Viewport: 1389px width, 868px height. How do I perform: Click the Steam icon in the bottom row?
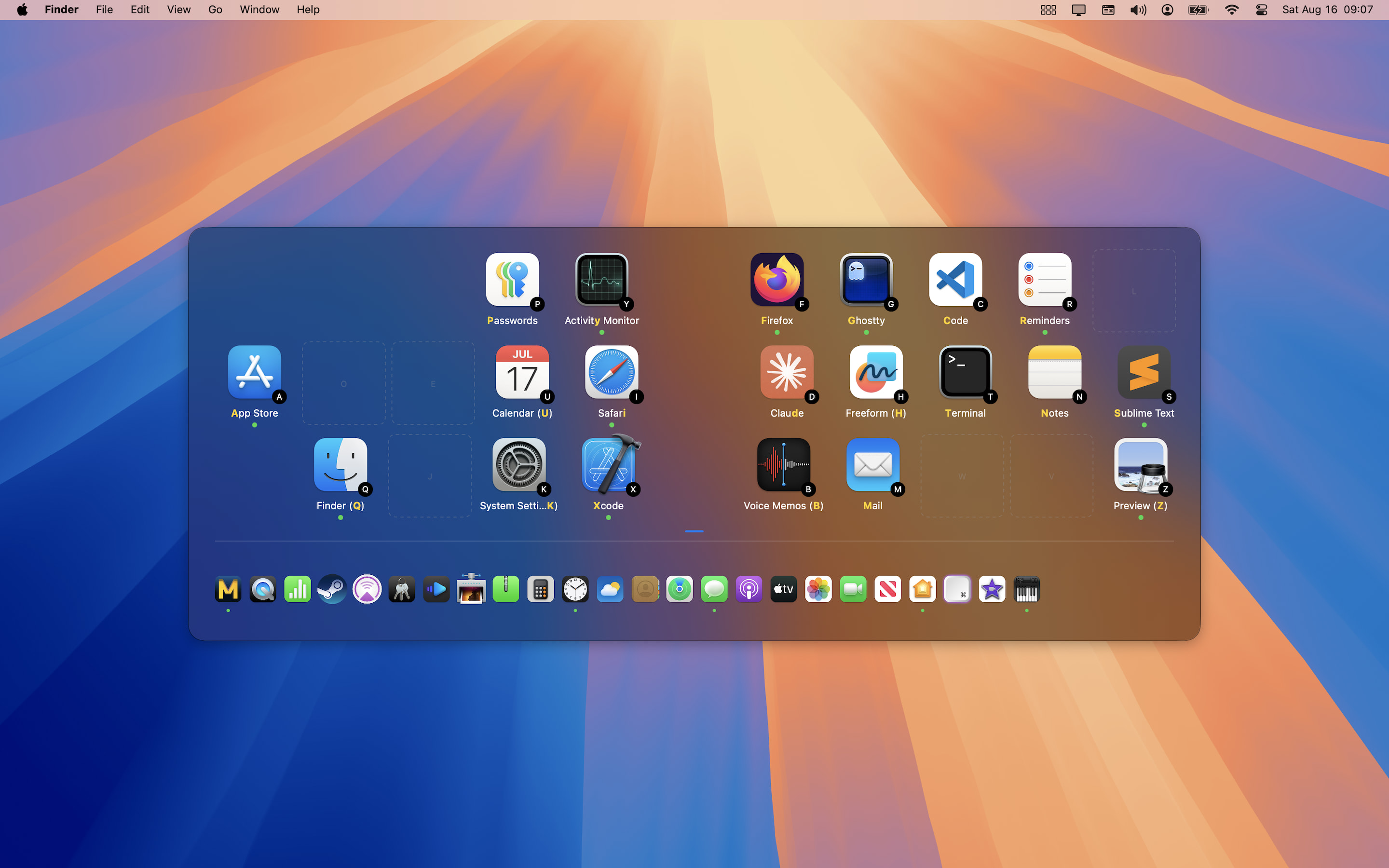[332, 589]
